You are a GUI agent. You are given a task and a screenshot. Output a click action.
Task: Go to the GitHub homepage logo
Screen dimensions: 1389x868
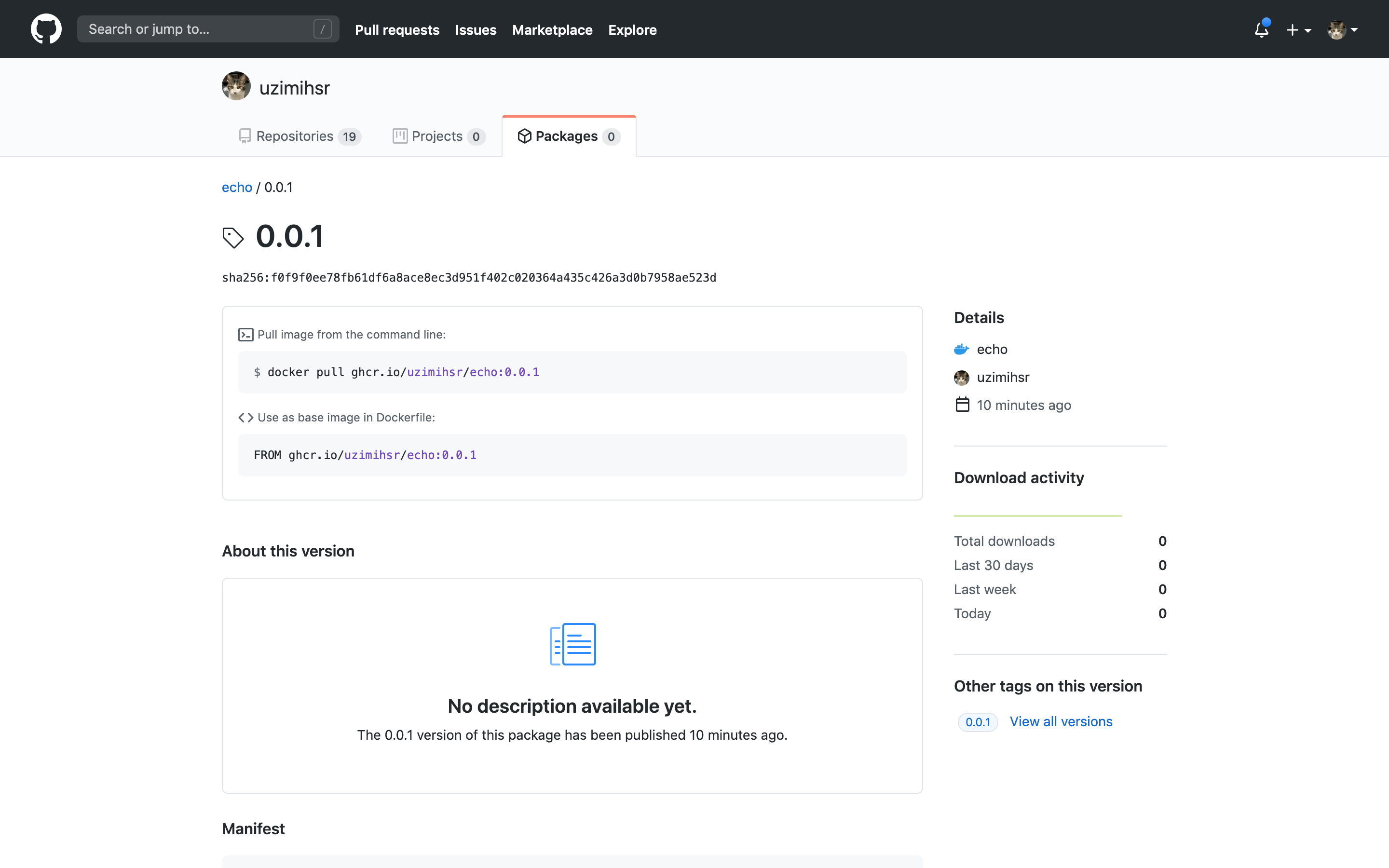click(46, 29)
